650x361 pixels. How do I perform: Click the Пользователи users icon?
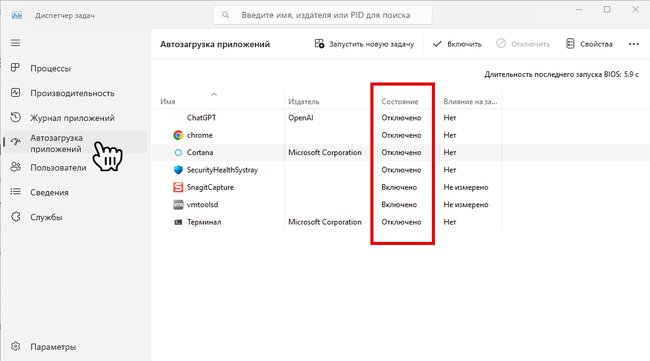pyautogui.click(x=15, y=167)
